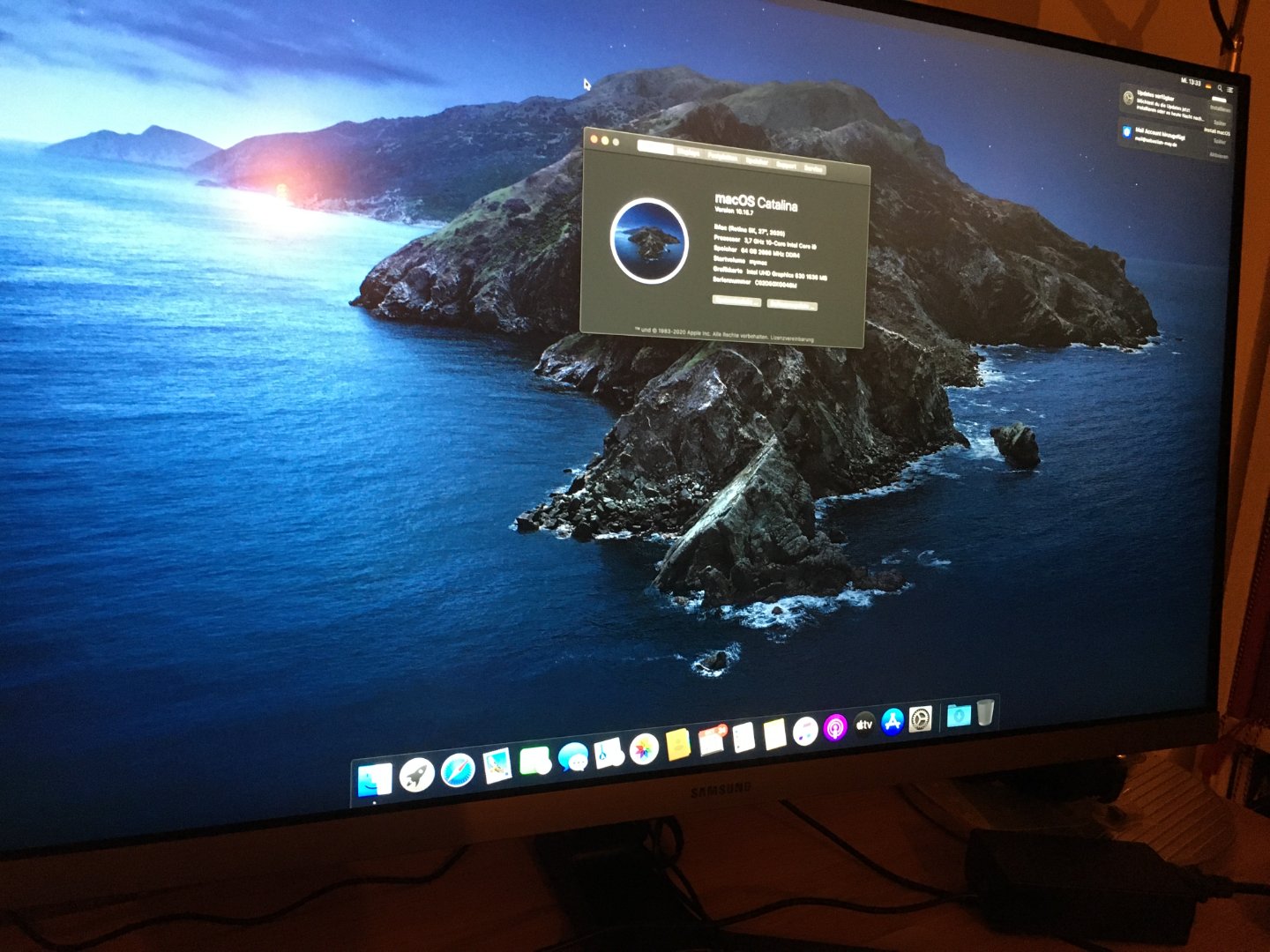This screenshot has width=1270, height=952.
Task: Click the Systembericht button
Action: [736, 301]
